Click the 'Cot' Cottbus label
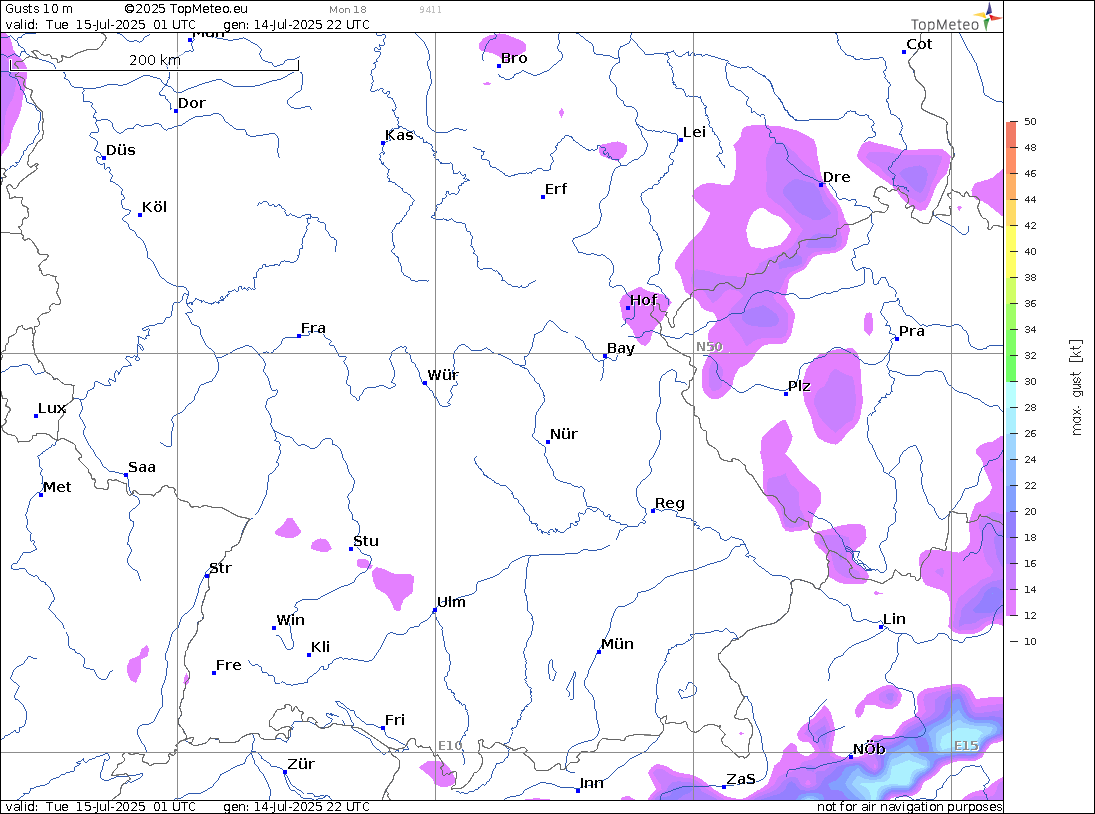1095x814 pixels. click(x=919, y=44)
